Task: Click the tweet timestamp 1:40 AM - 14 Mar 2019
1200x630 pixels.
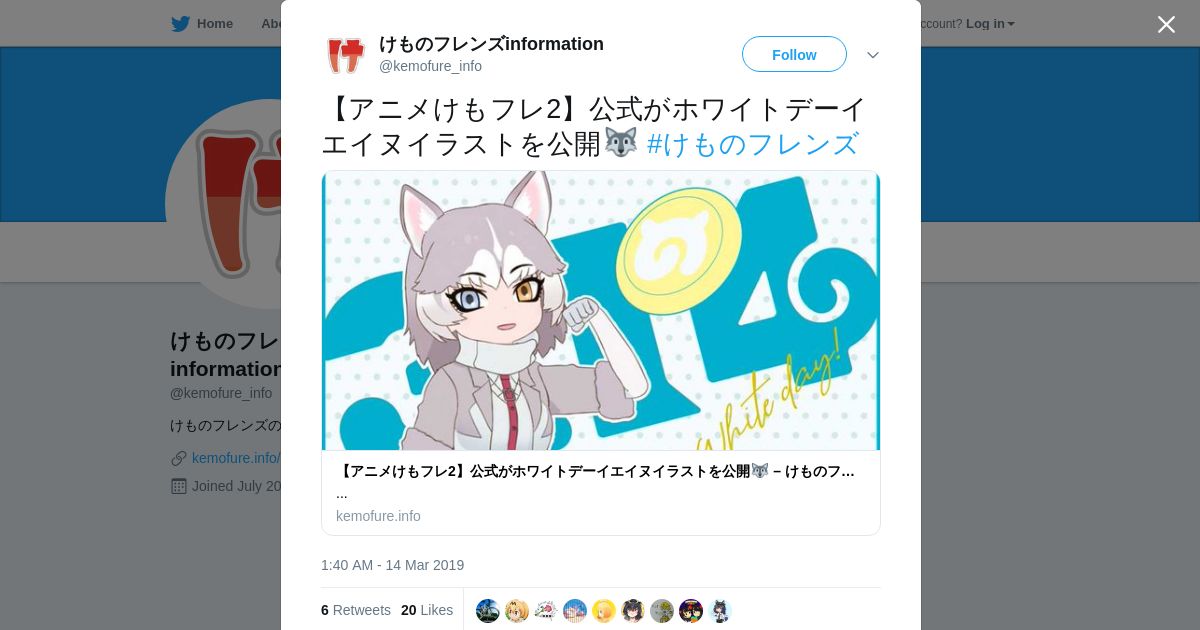Action: (392, 565)
